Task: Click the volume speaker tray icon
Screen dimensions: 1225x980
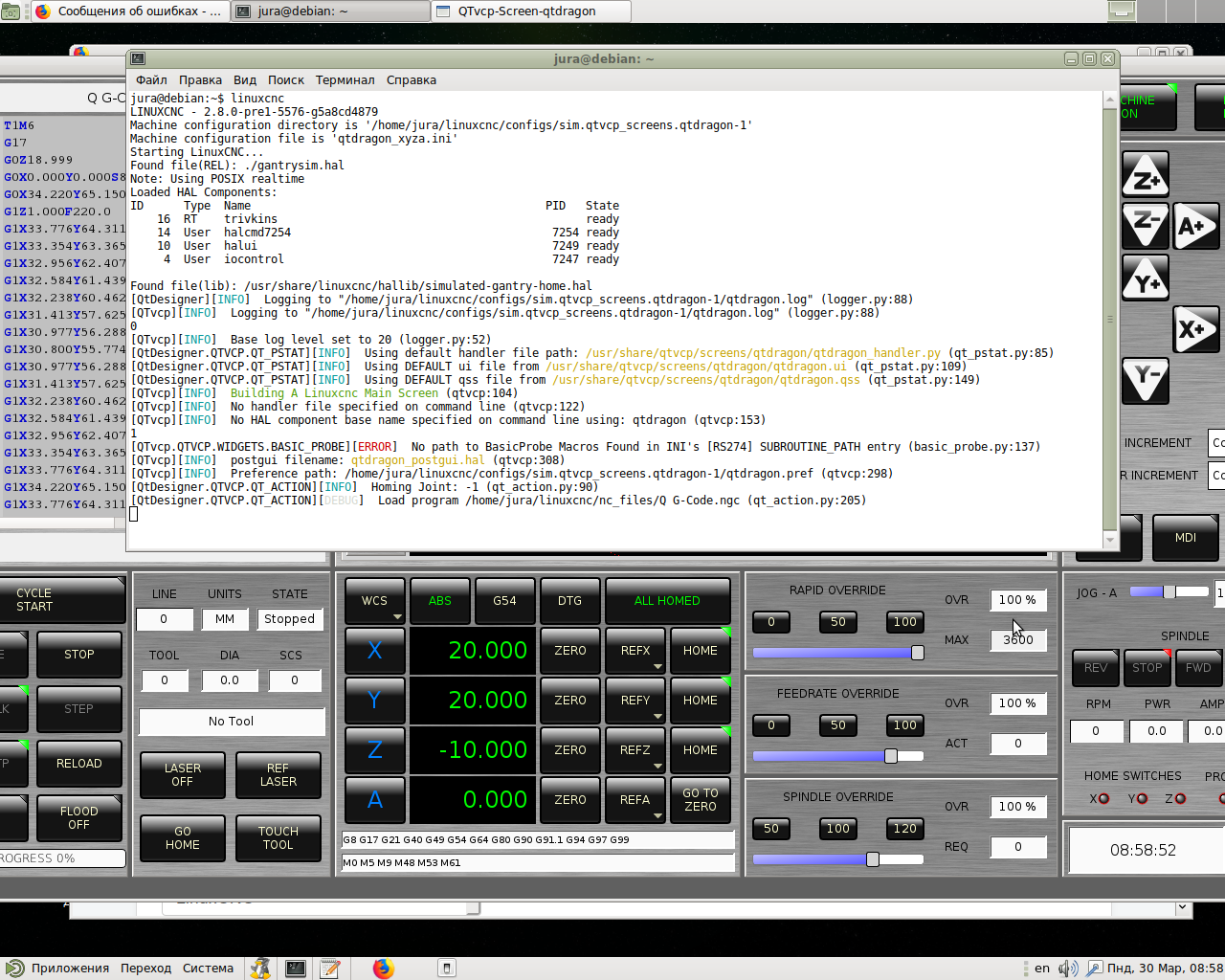Action: (x=1068, y=969)
